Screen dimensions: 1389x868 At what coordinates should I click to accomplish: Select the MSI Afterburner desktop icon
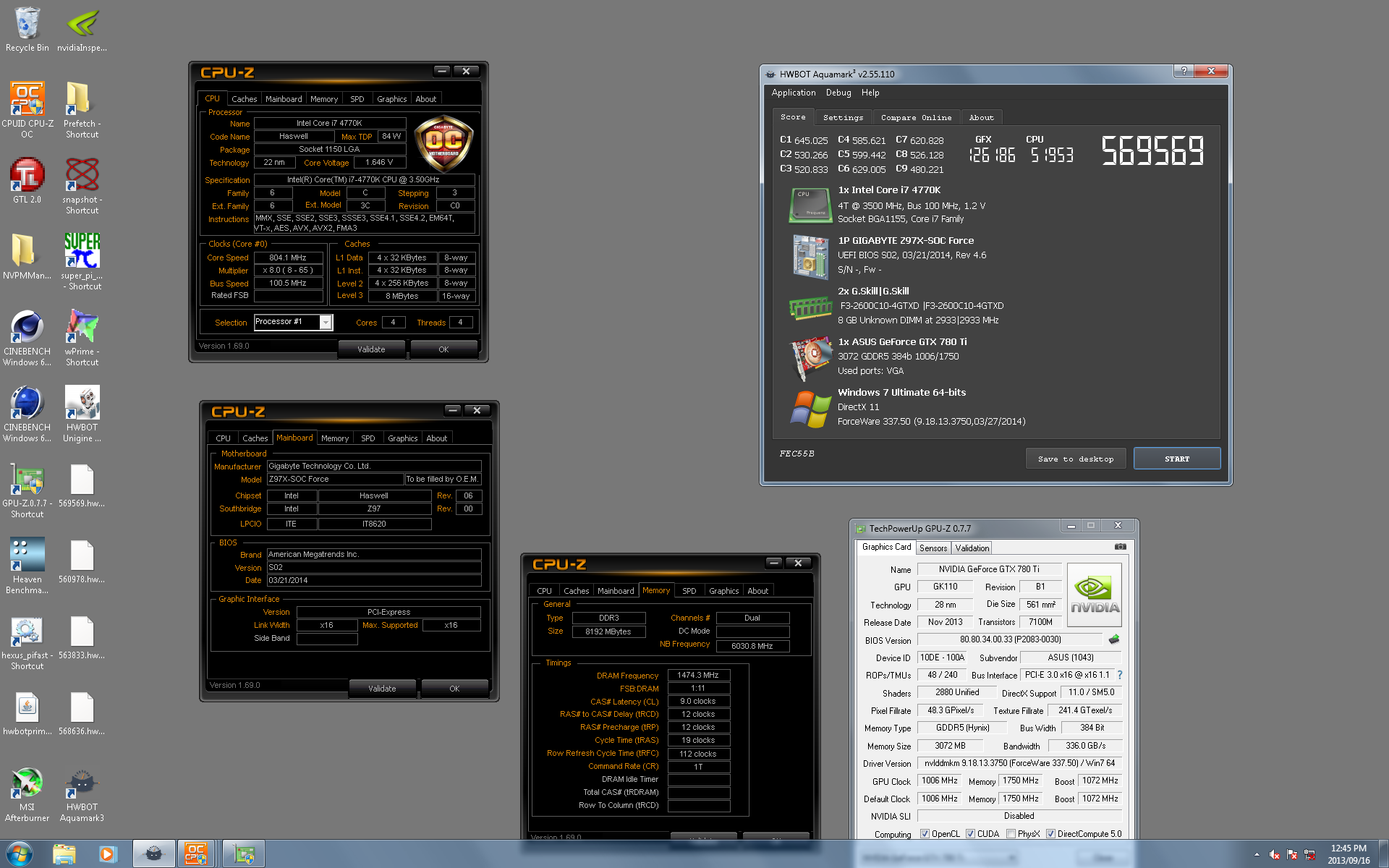(x=27, y=793)
